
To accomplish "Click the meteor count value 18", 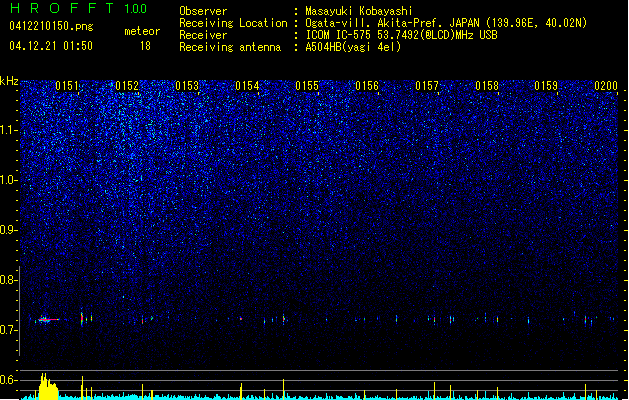I will click(145, 46).
